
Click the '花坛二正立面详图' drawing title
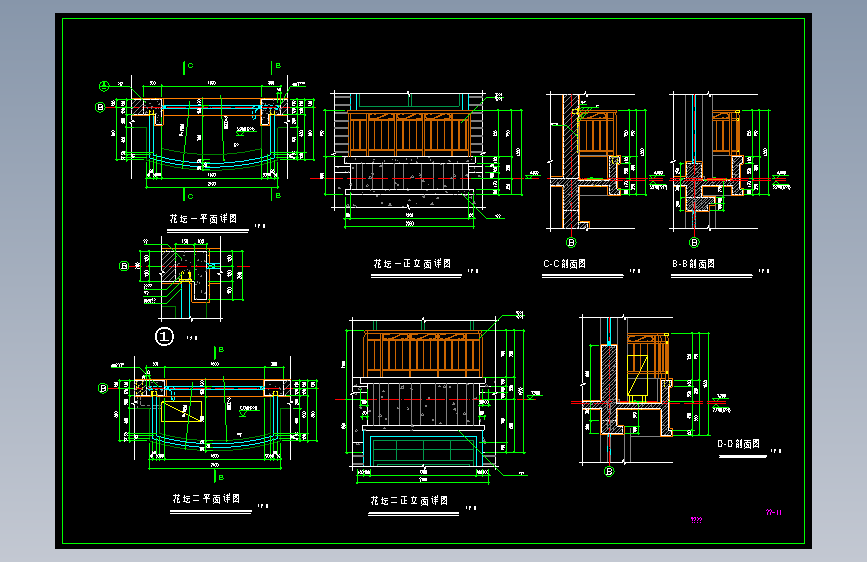point(409,501)
